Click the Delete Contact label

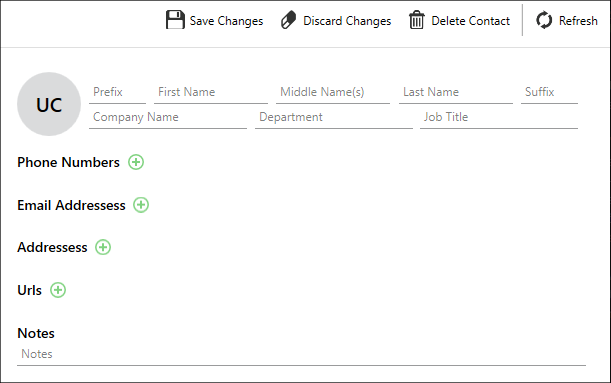point(470,21)
